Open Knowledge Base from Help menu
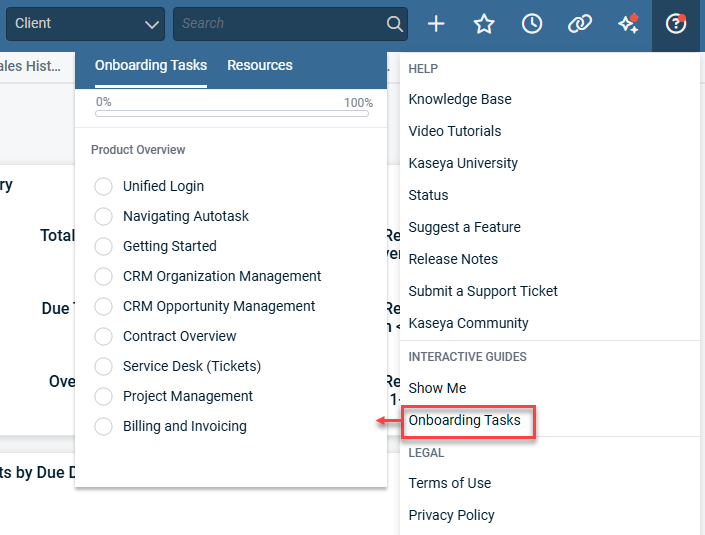The width and height of the screenshot is (705, 535). pos(459,99)
